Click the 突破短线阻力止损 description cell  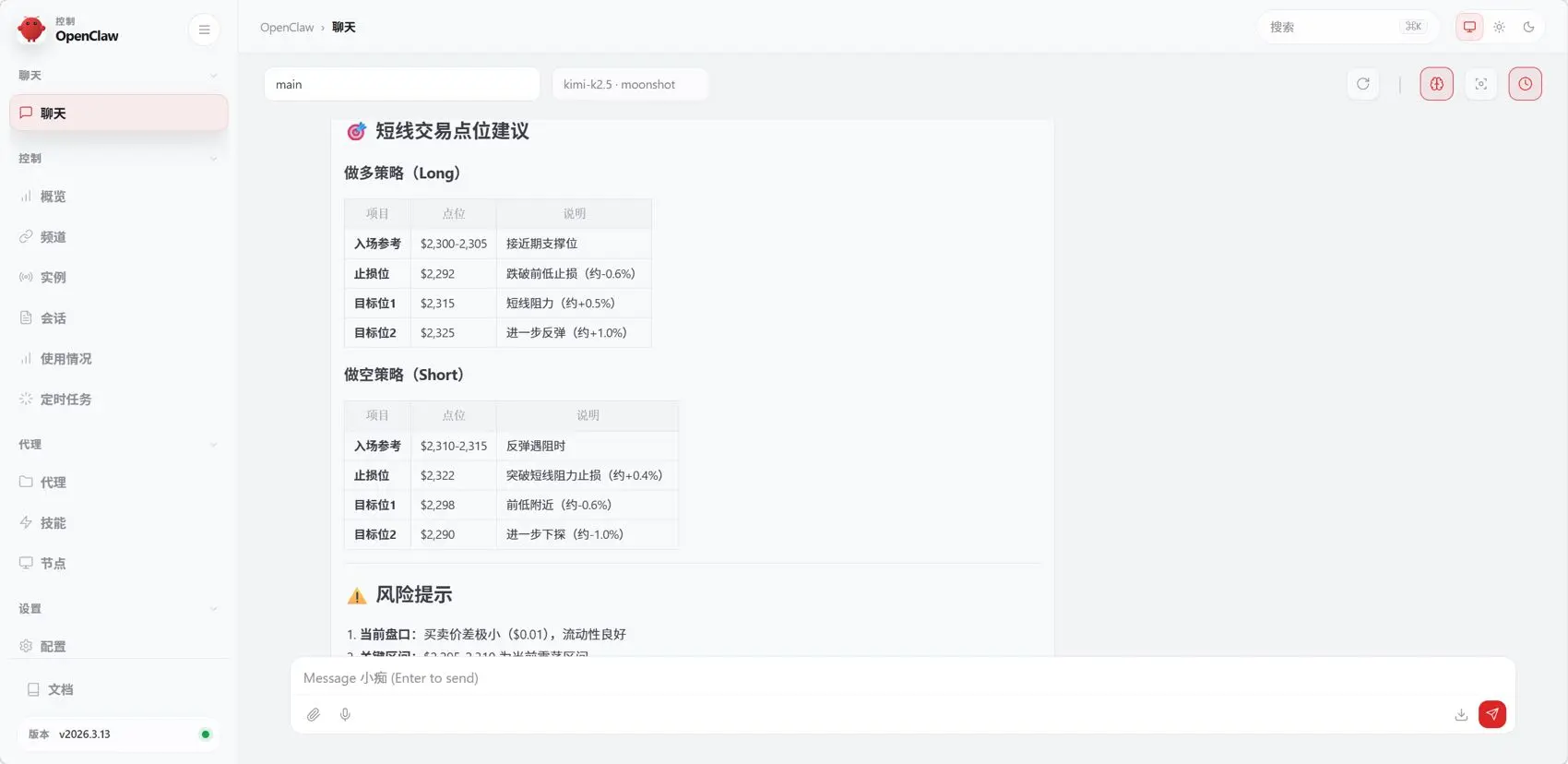pos(588,475)
